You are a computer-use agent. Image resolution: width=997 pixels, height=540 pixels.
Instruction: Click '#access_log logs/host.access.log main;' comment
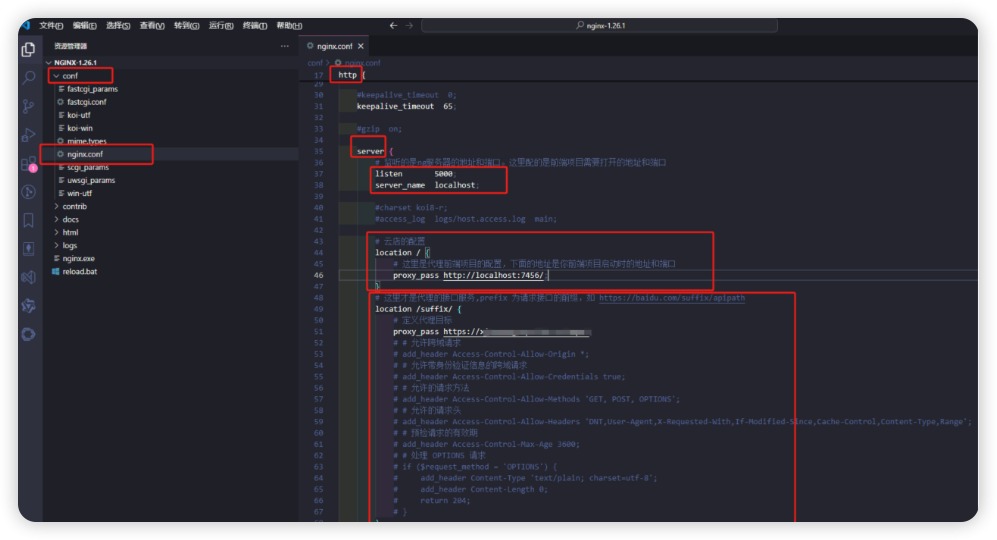pos(465,219)
